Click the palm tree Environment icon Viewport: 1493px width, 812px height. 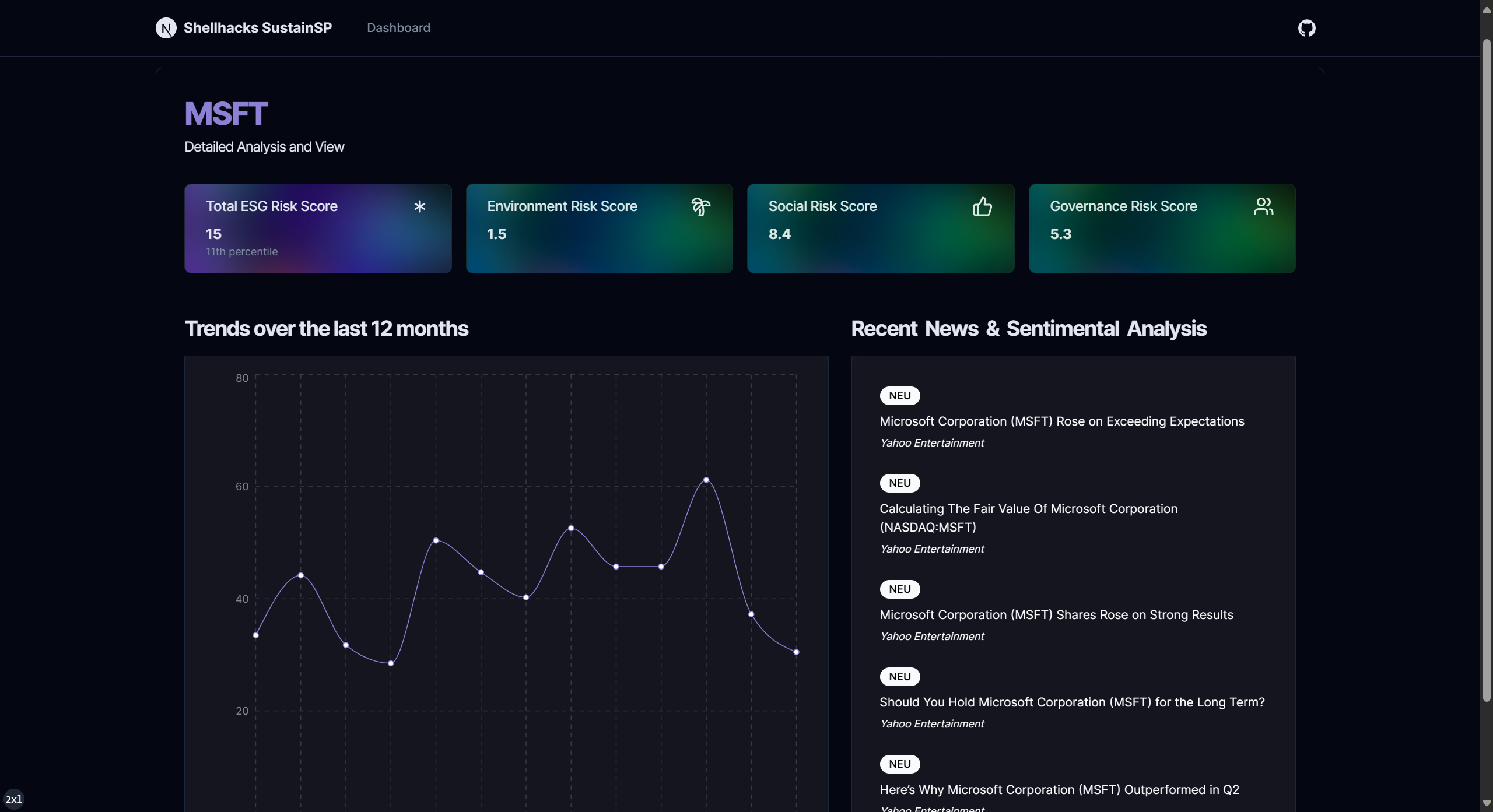pyautogui.click(x=700, y=206)
